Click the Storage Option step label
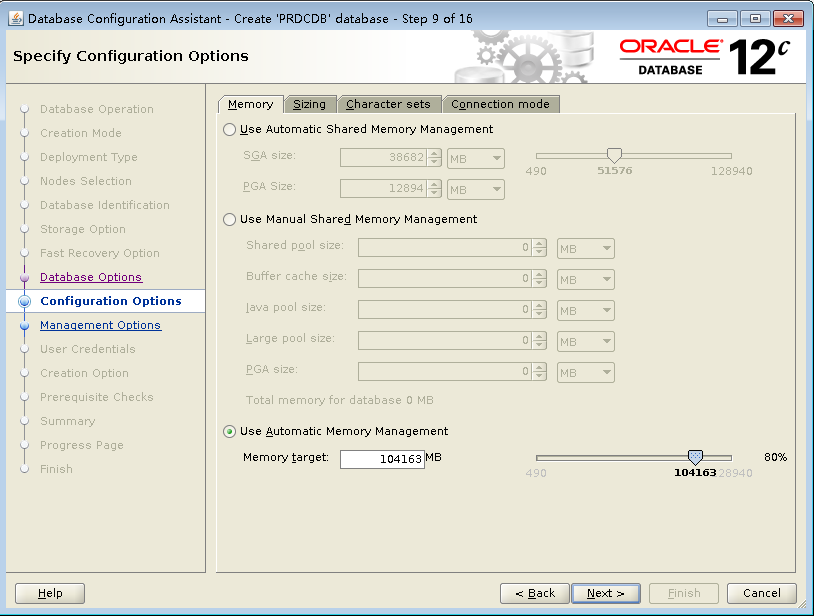 pyautogui.click(x=83, y=229)
